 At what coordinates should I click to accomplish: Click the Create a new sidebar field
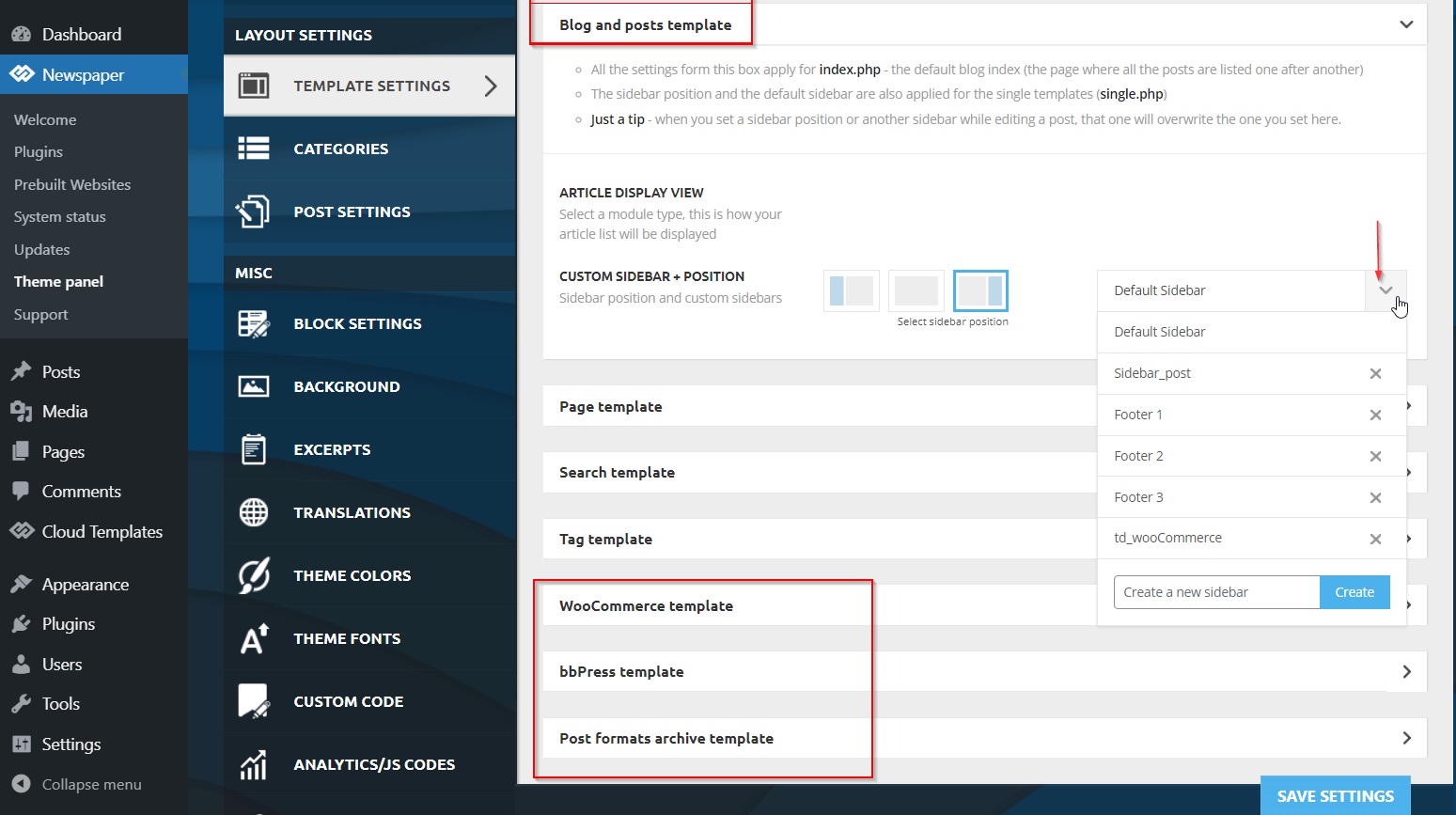click(1216, 592)
